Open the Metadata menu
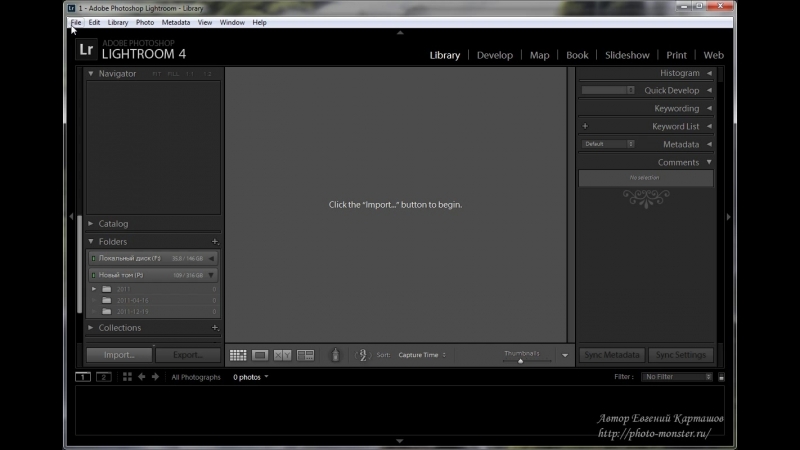 pos(176,22)
